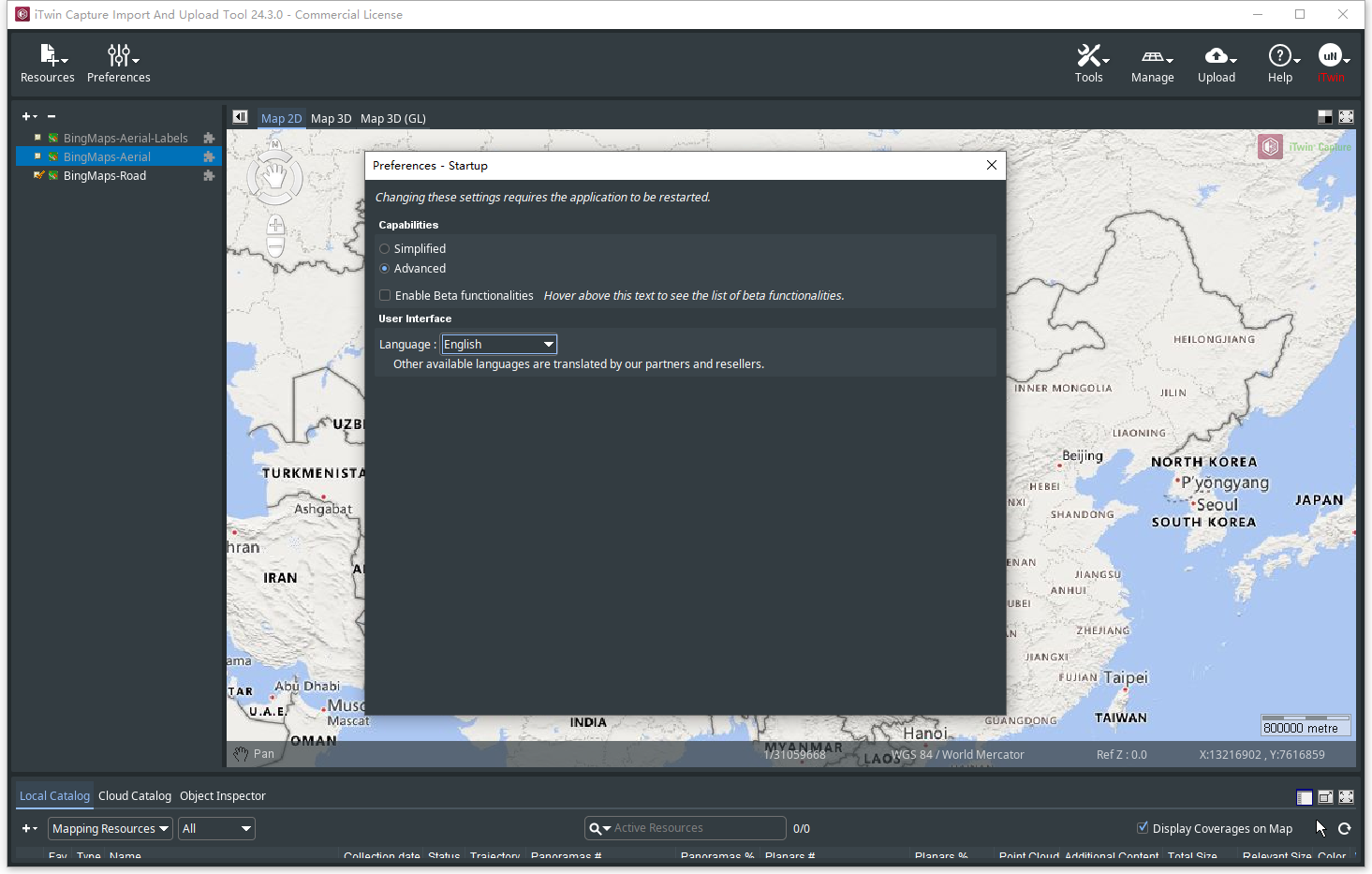Zoom out with the map minus control
This screenshot has height=874, width=1372.
[x=275, y=247]
